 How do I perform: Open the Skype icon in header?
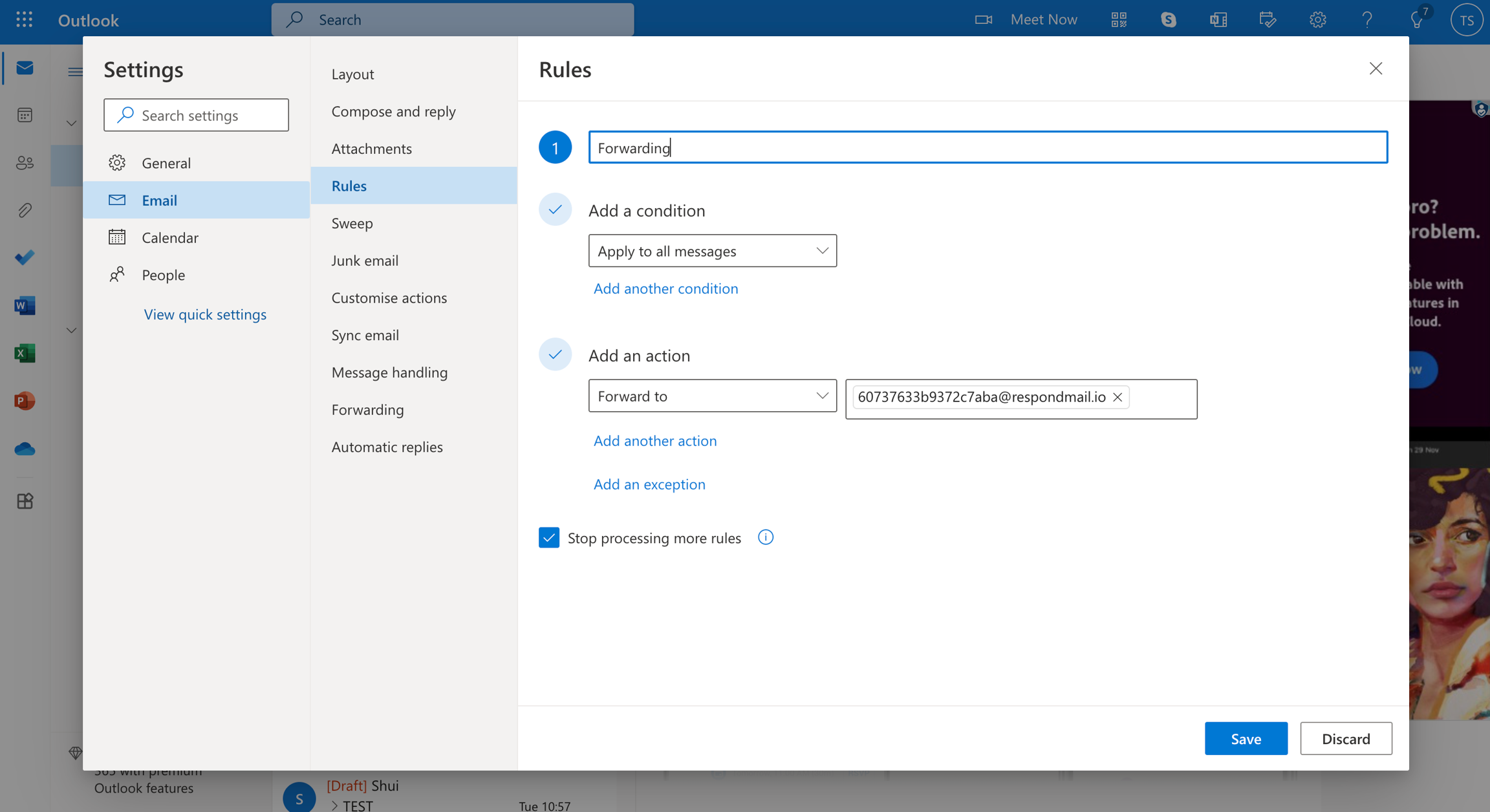click(1168, 19)
